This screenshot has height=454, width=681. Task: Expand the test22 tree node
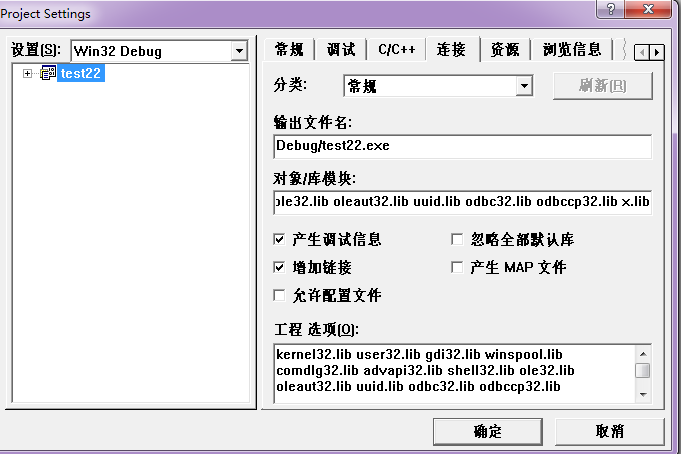[27, 73]
